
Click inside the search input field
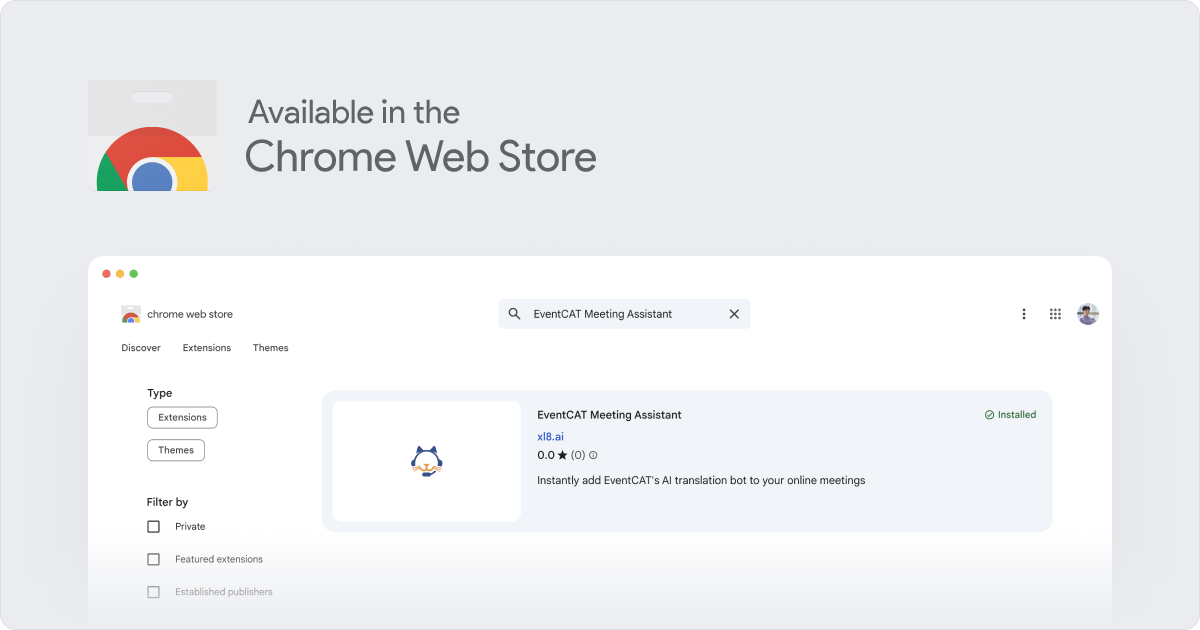click(624, 314)
